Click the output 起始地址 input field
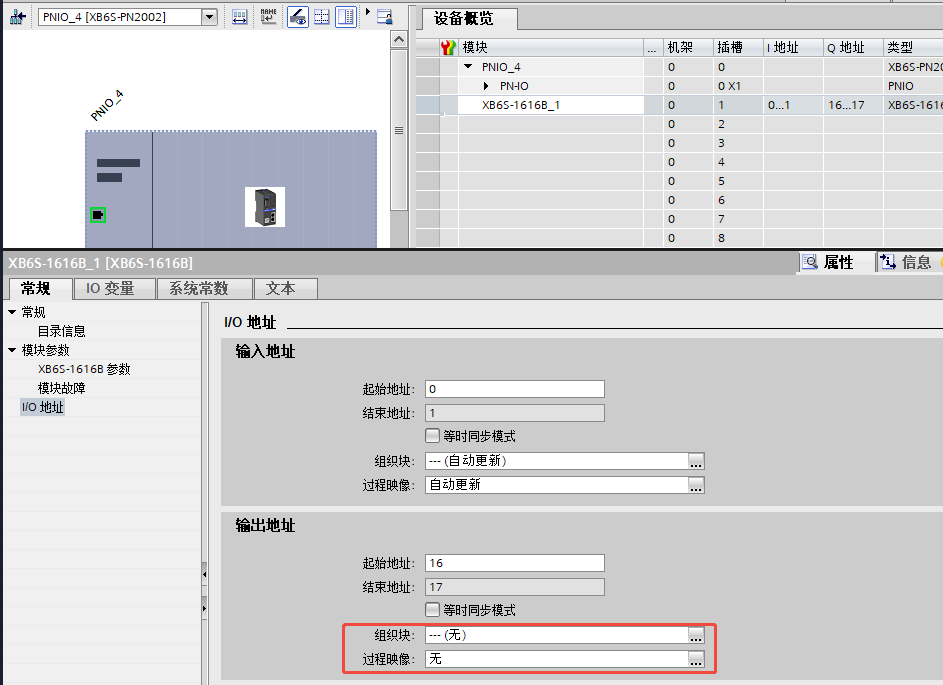The image size is (943, 685). 514,563
